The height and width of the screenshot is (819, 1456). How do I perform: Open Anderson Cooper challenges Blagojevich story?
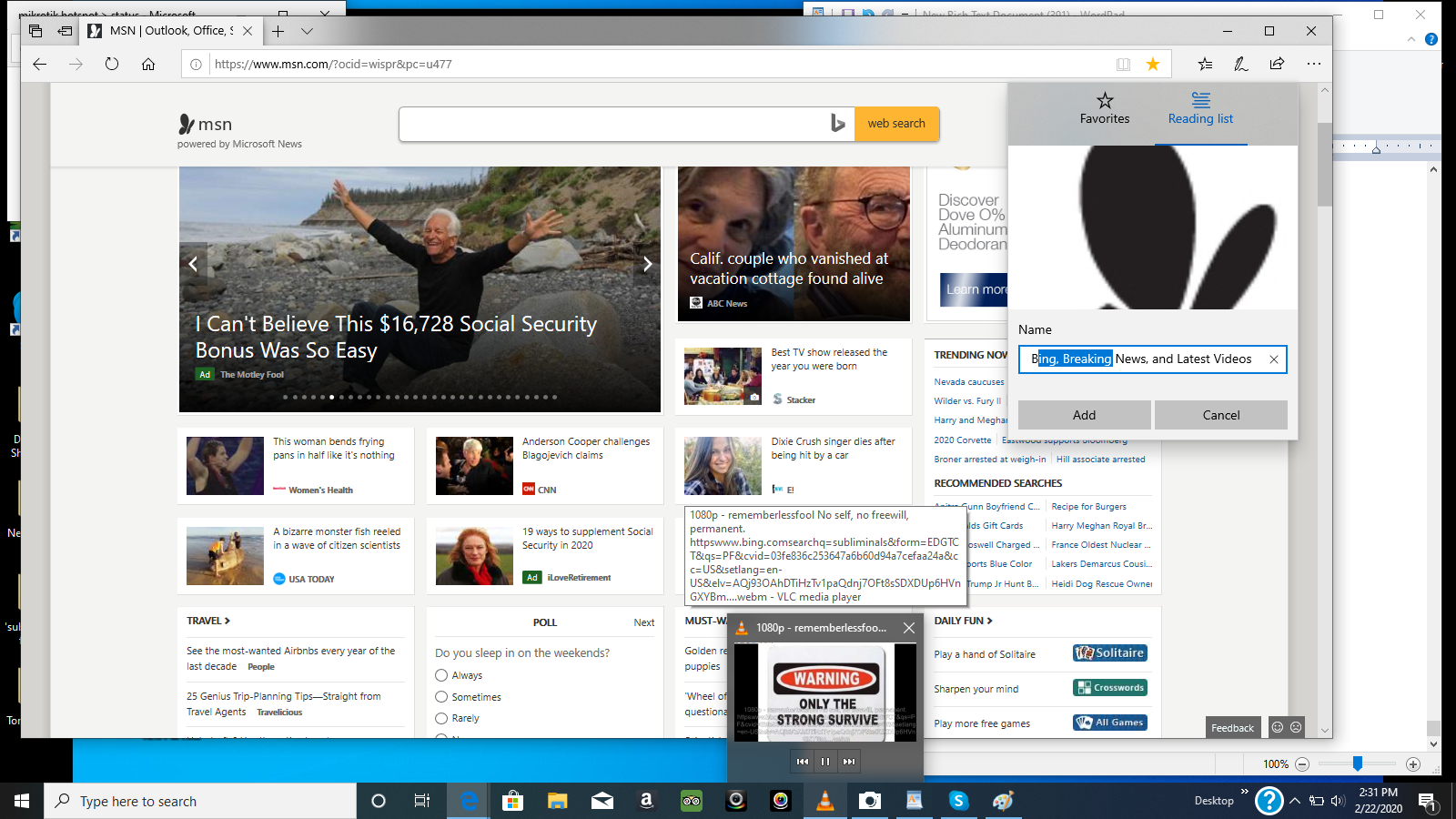586,449
